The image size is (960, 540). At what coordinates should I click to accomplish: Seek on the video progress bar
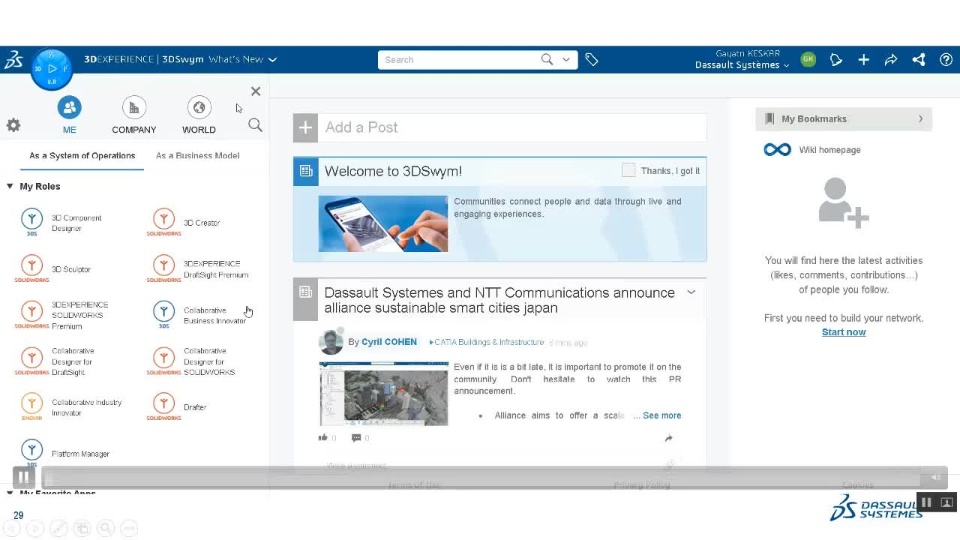481,478
